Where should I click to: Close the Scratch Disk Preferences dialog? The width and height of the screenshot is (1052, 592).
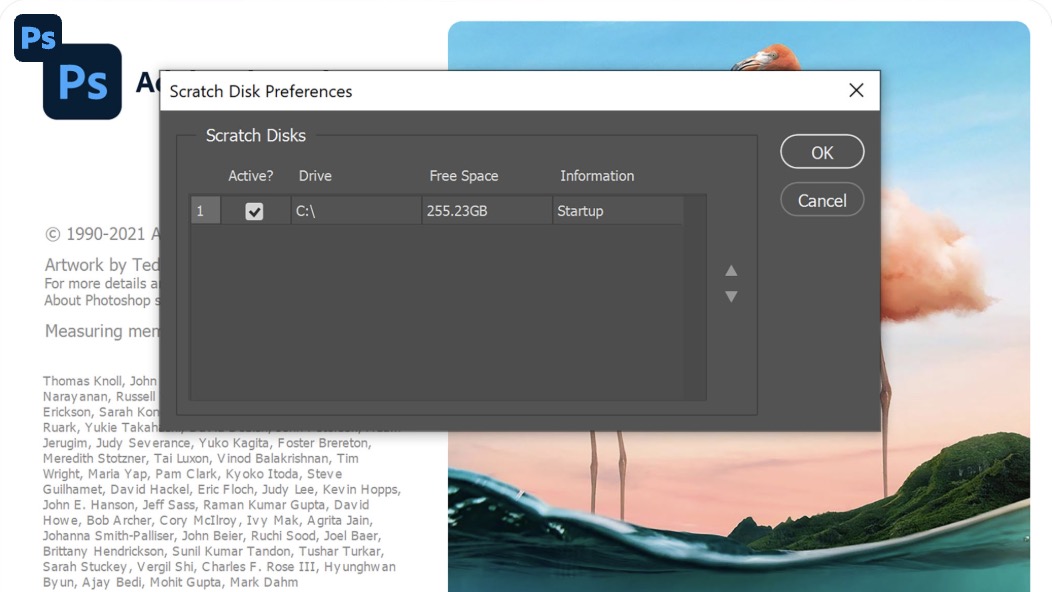856,91
